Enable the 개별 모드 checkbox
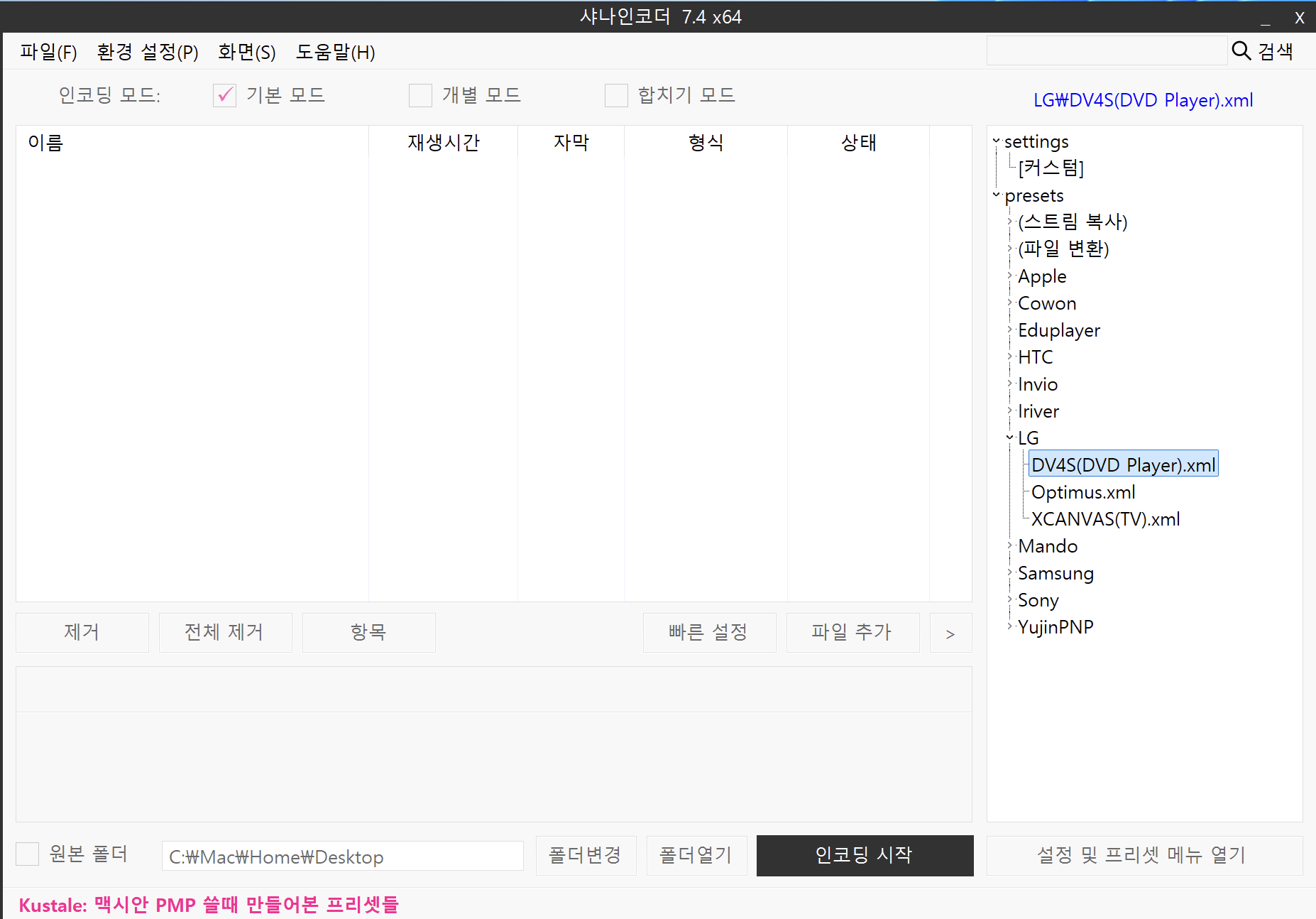The height and width of the screenshot is (919, 1316). click(420, 95)
